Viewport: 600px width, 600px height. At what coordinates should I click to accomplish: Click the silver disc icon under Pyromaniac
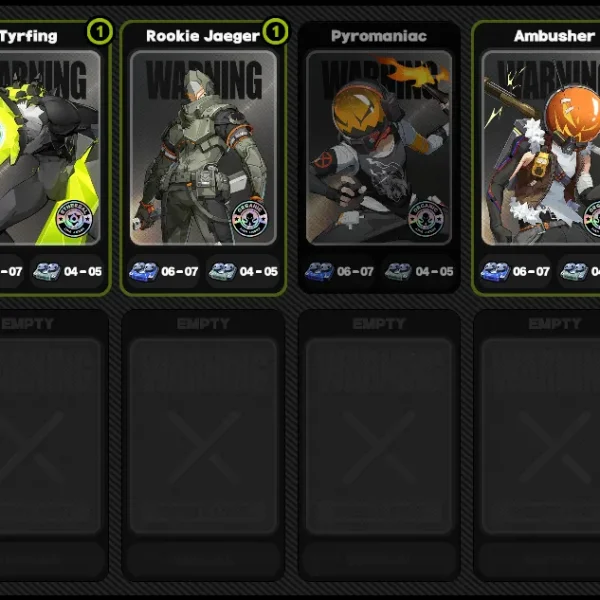(399, 272)
